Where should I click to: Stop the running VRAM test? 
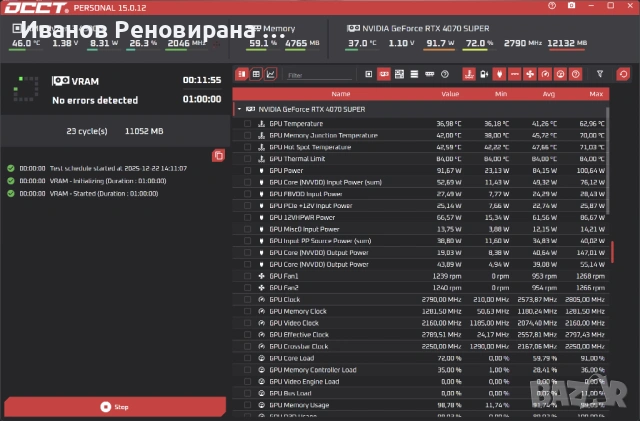click(x=115, y=407)
